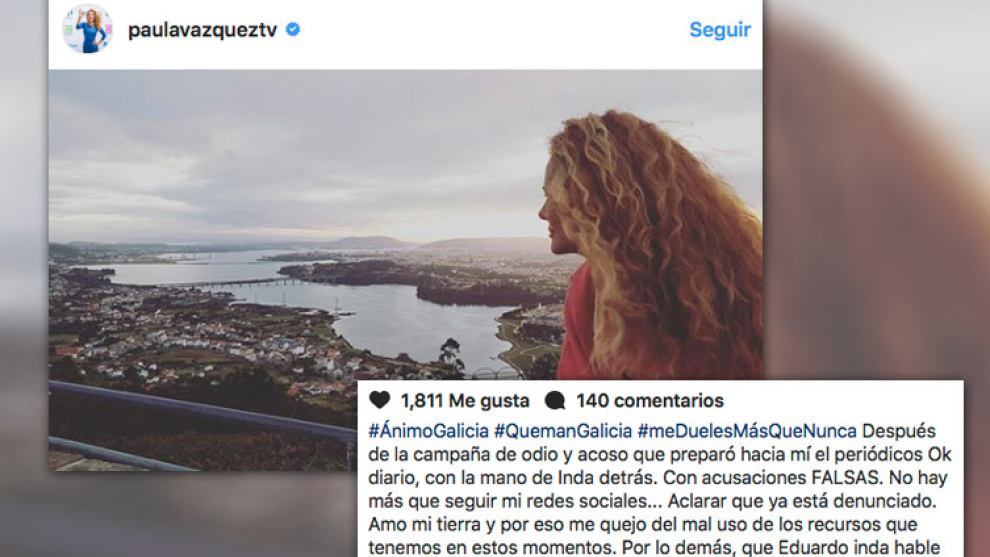
Task: Like the post with the heart icon
Action: [379, 400]
